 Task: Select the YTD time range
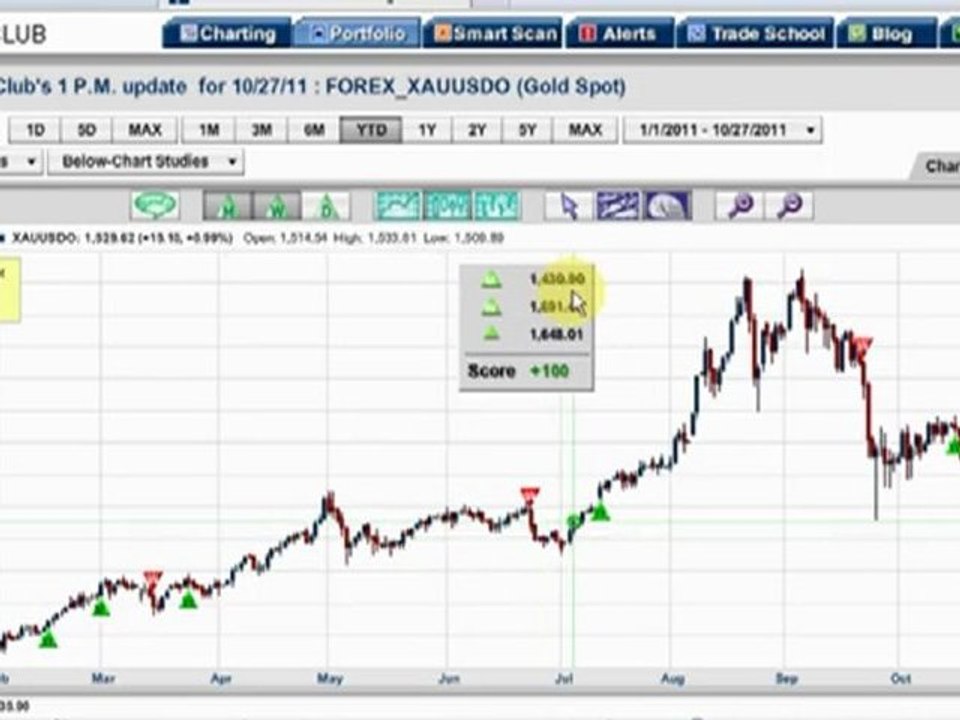(371, 130)
